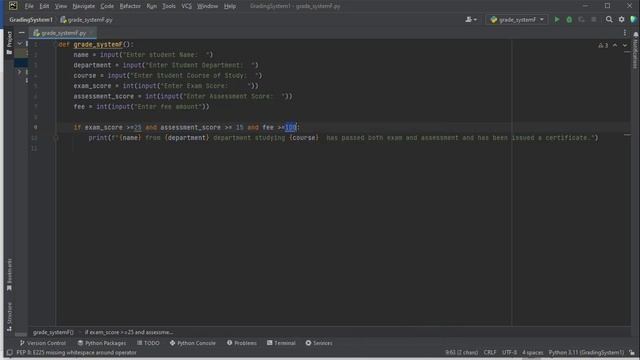Open Tools menu
Viewport: 640px width, 360px height.
tap(169, 6)
